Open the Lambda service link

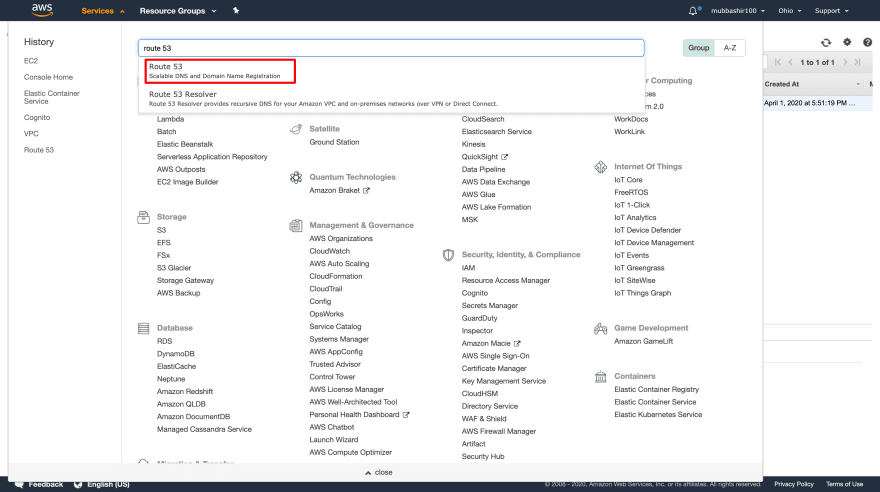(x=171, y=119)
